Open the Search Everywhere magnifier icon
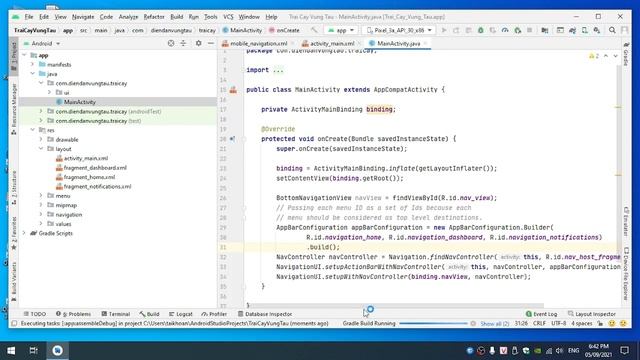This screenshot has height=360, width=640. 612,30
